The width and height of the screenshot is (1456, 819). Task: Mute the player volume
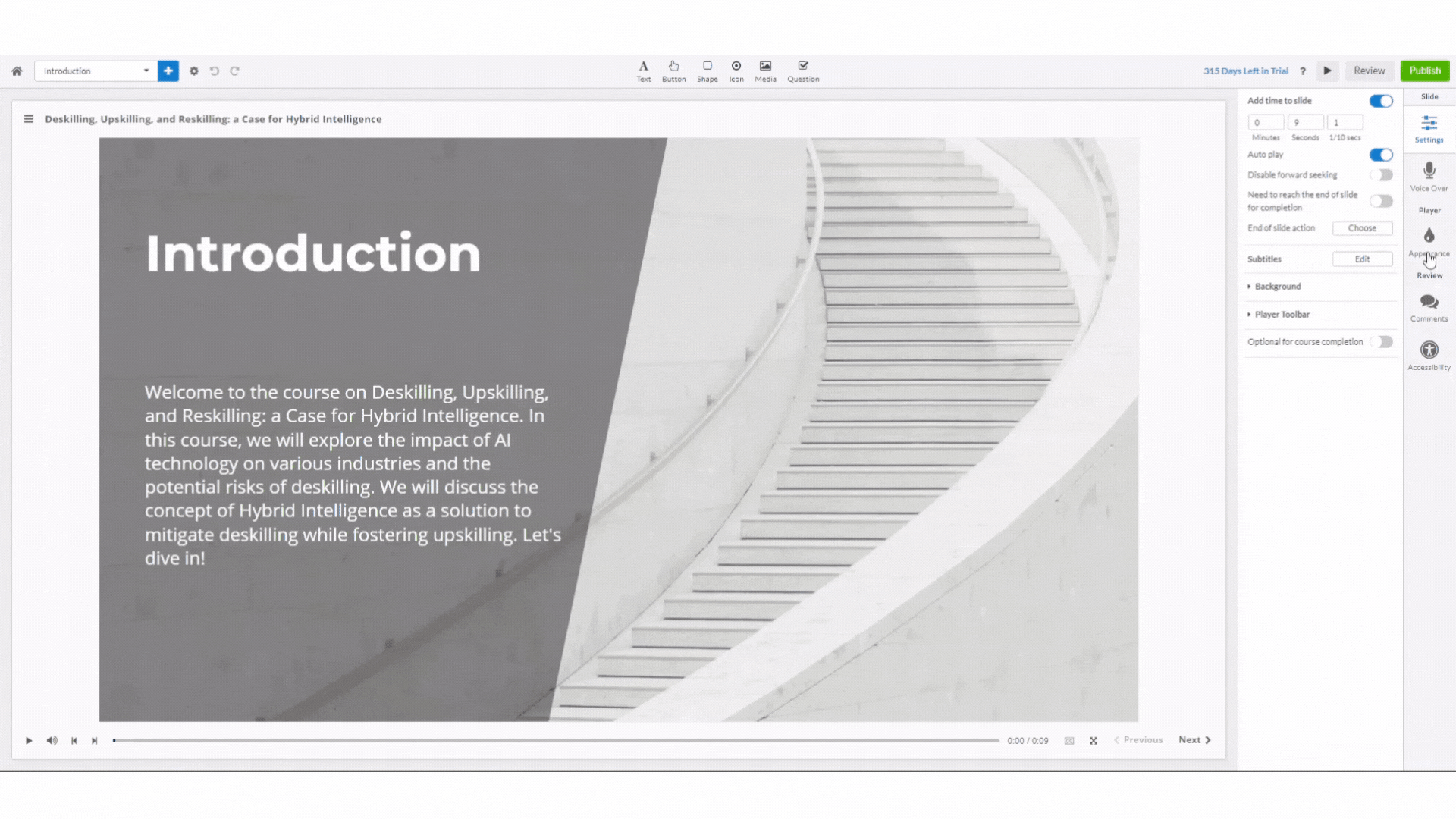(x=52, y=740)
